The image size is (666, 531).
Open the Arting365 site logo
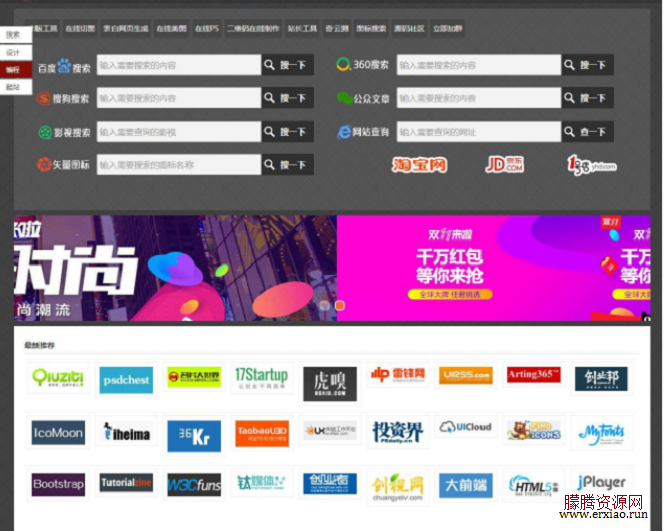[x=533, y=375]
